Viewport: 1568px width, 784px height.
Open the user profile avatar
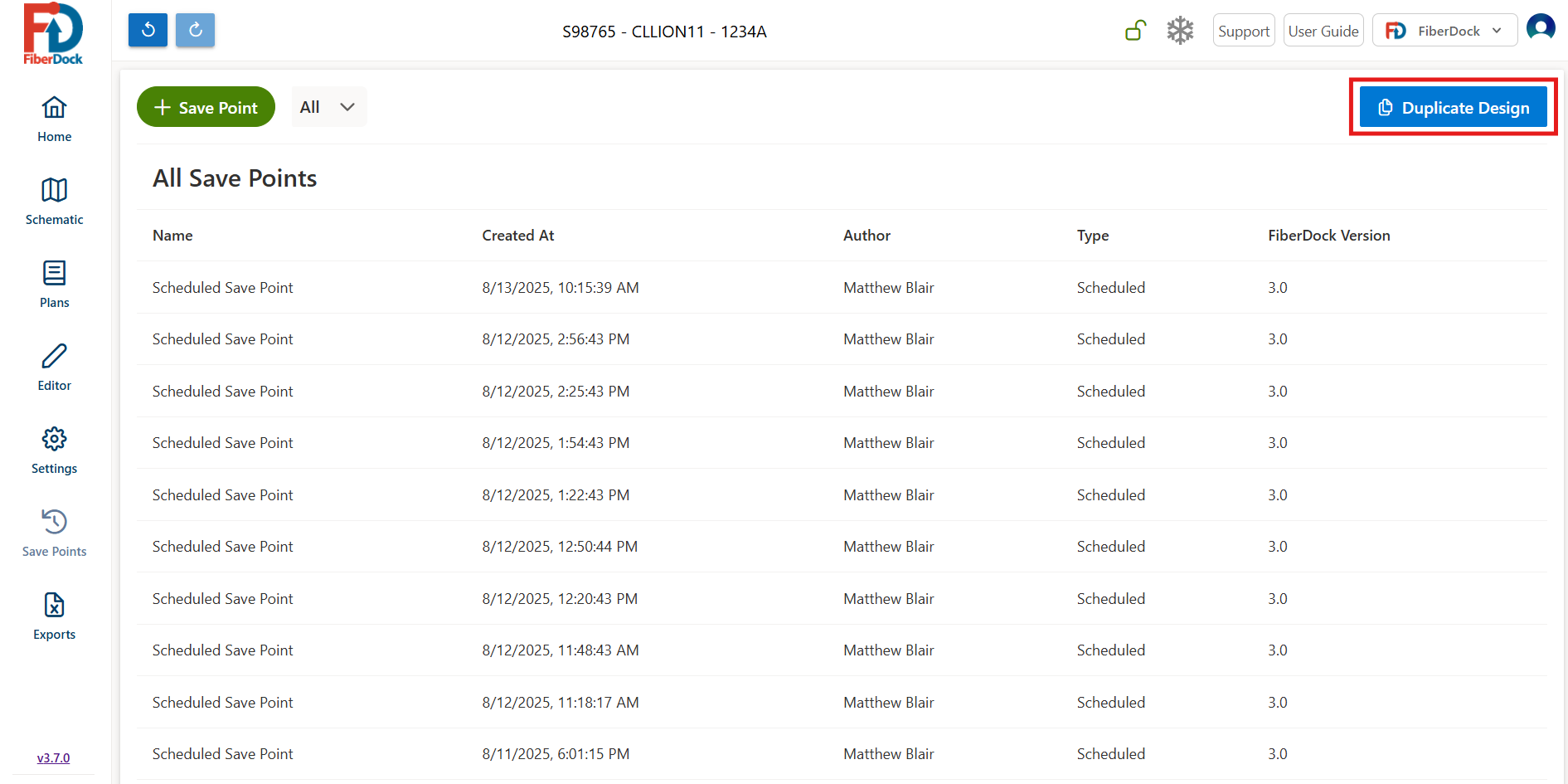point(1540,28)
